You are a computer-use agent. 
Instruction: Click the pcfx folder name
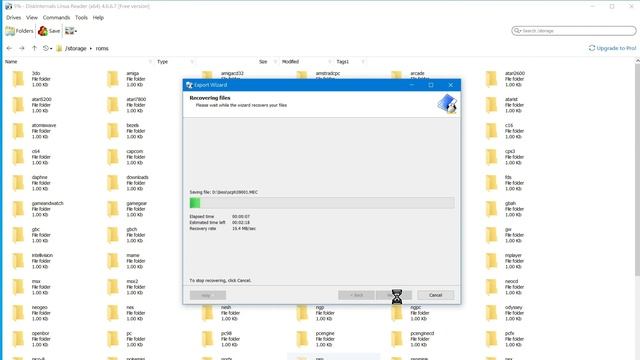click(x=509, y=333)
